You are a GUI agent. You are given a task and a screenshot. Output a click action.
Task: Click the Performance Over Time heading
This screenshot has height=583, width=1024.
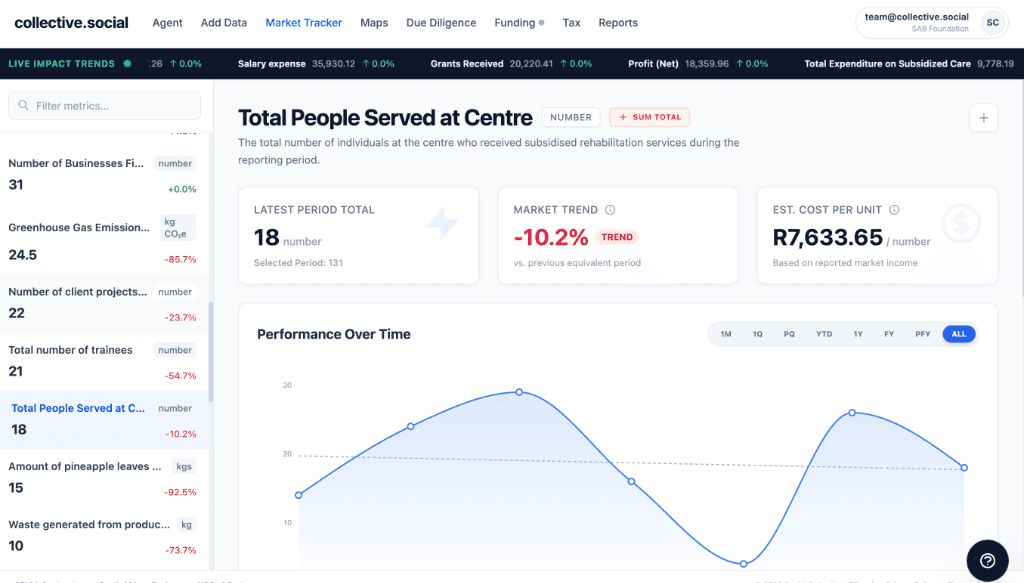(x=334, y=334)
